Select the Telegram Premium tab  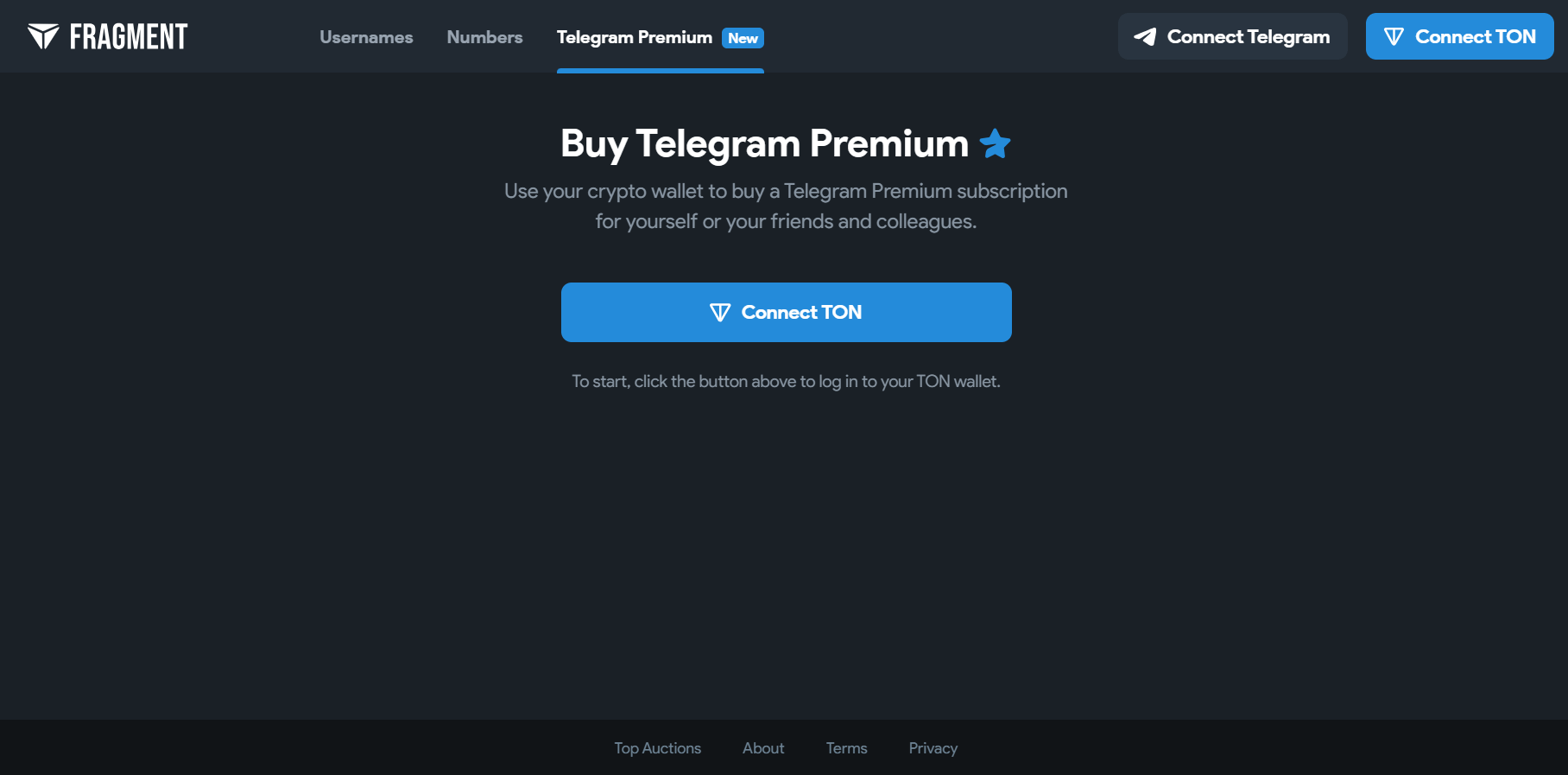(634, 37)
